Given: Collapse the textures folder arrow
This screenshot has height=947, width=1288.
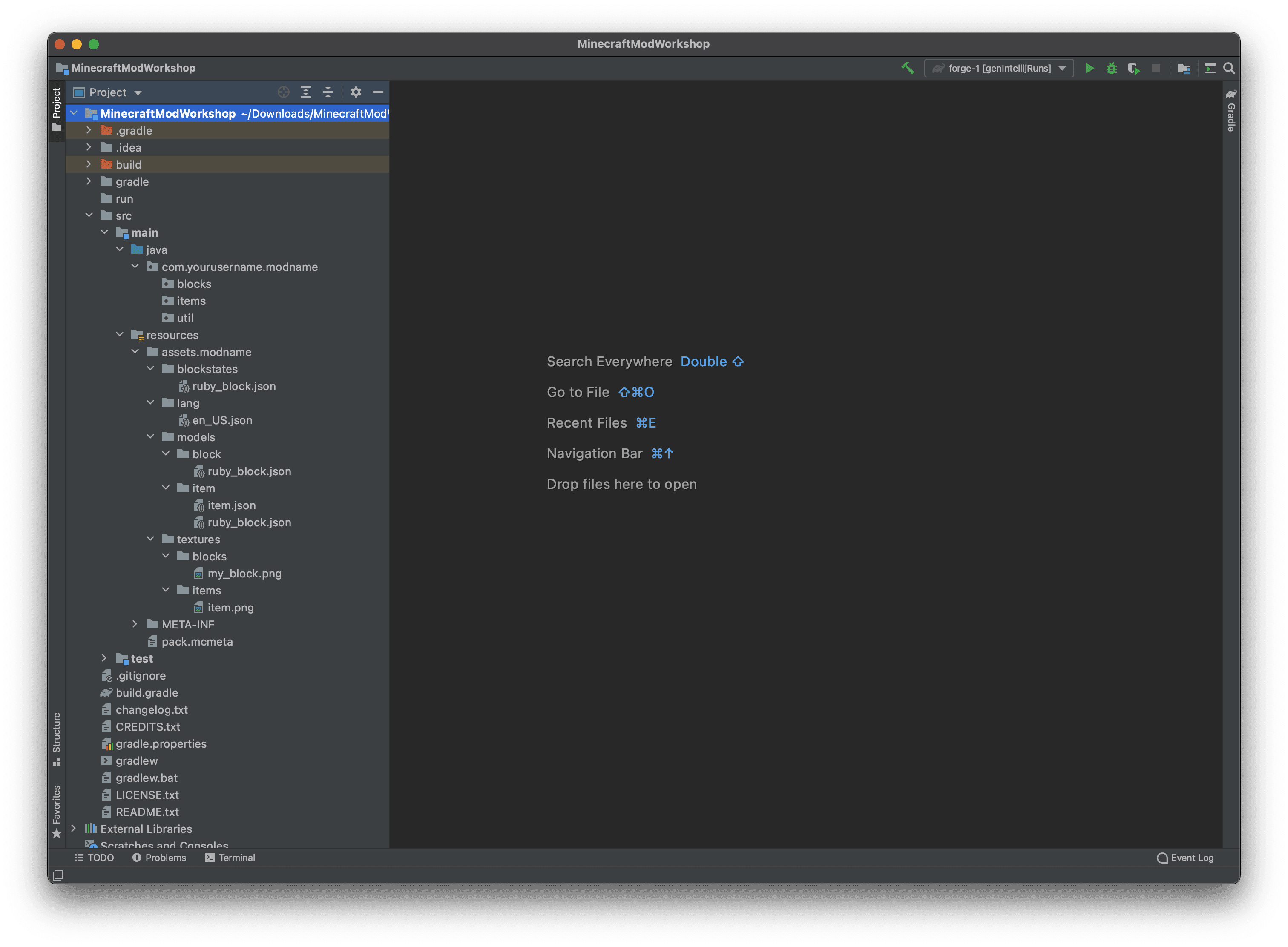Looking at the screenshot, I should pyautogui.click(x=150, y=539).
